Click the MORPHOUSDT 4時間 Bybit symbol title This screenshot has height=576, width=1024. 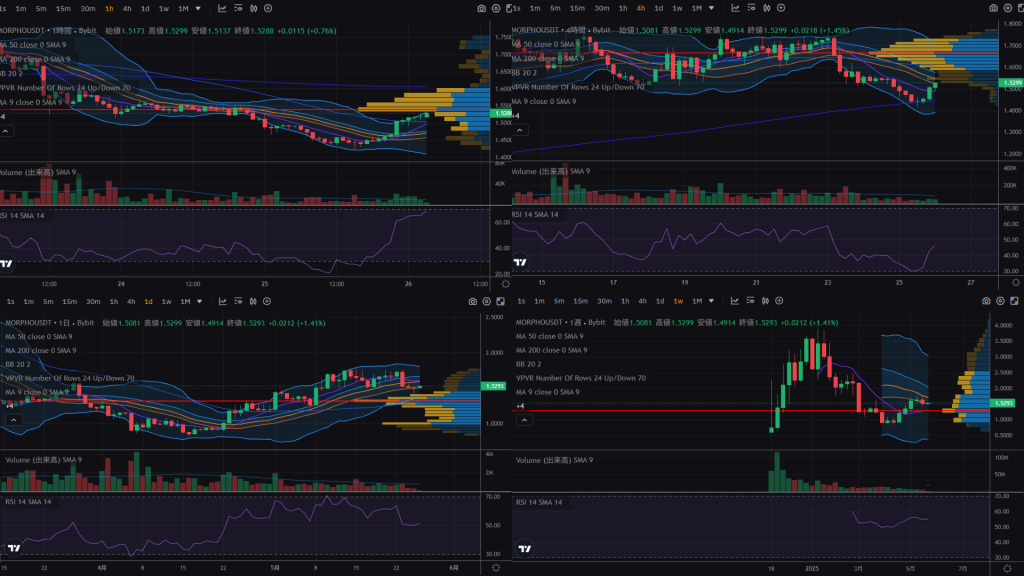pos(560,30)
